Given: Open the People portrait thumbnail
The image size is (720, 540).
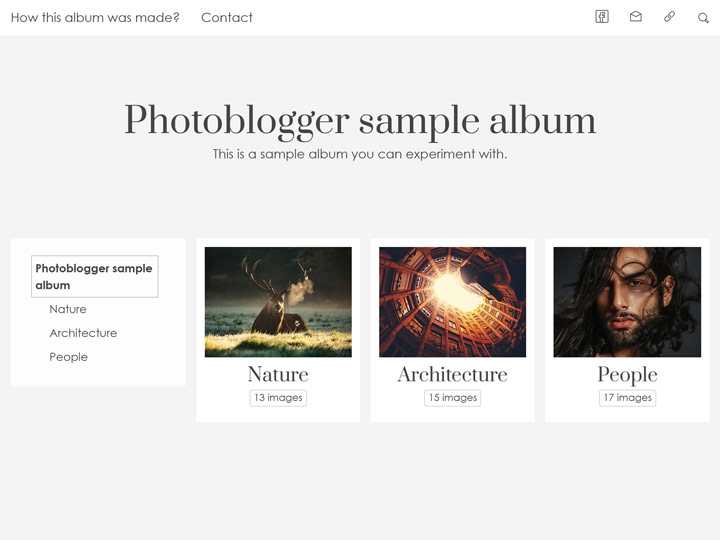Looking at the screenshot, I should click(x=627, y=302).
